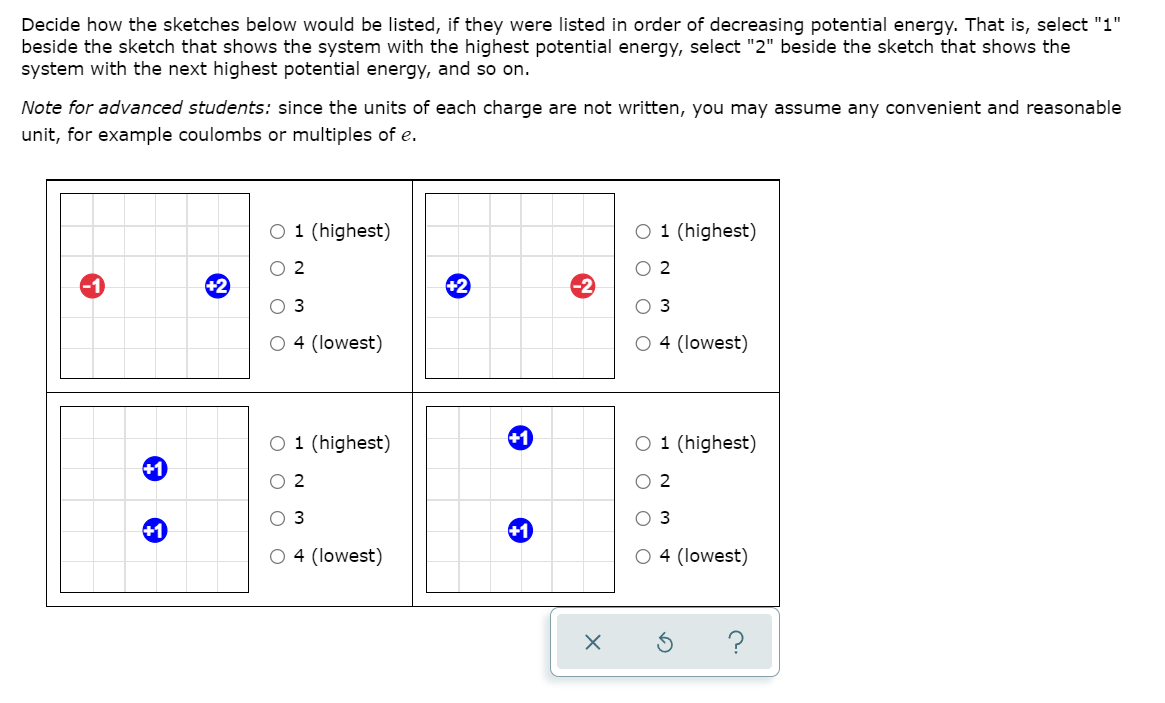Select "2" for the -1 and +2 sketch
Viewport: 1165px width, 703px height.
276,268
